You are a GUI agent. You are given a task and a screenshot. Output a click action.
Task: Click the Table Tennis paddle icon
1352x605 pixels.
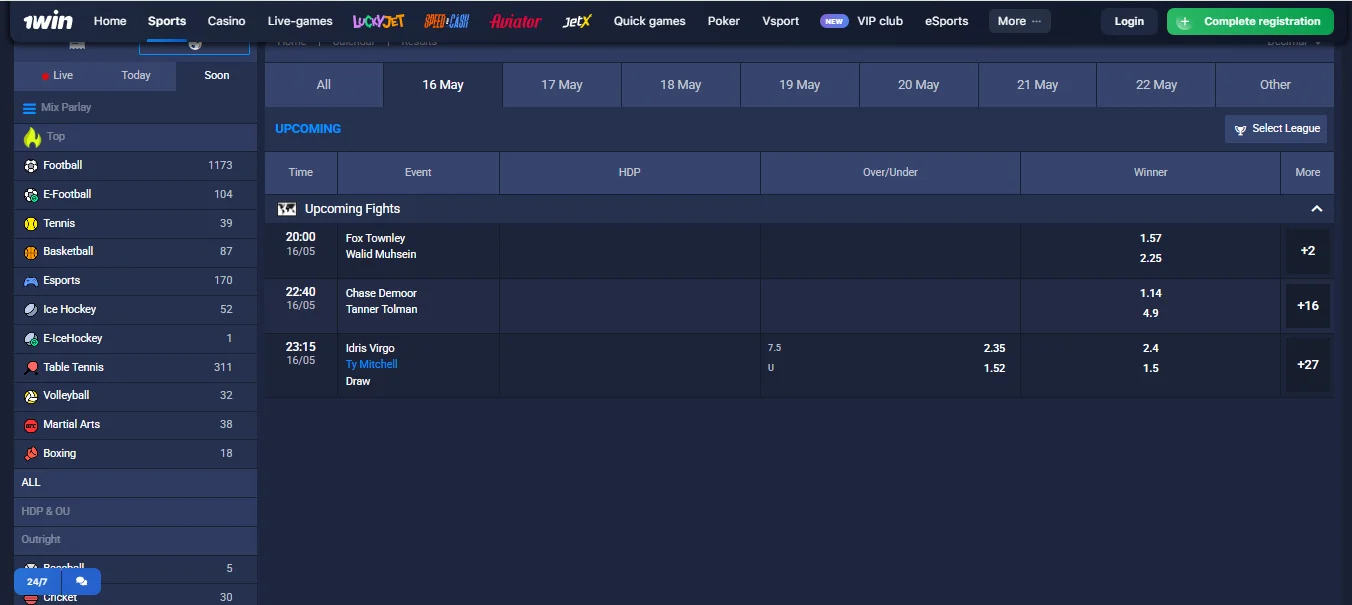pyautogui.click(x=31, y=367)
